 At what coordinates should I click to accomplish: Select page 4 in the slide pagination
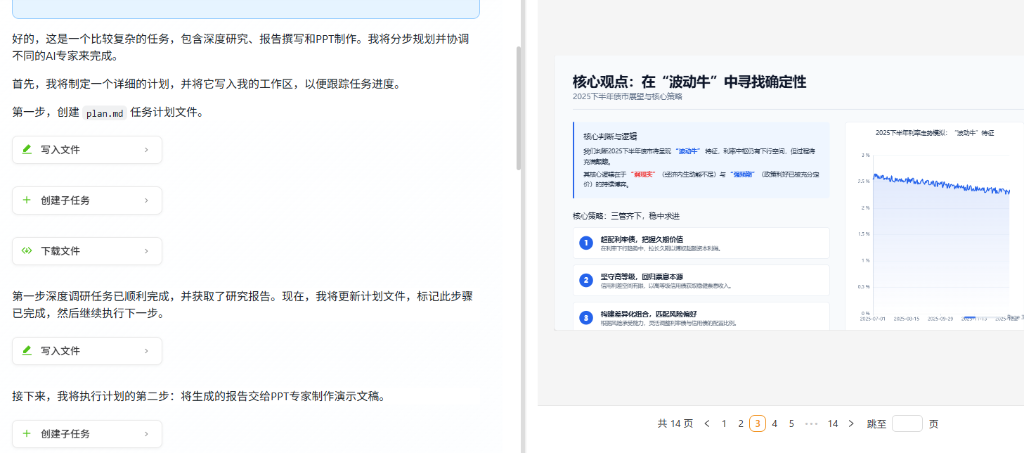[x=774, y=424]
